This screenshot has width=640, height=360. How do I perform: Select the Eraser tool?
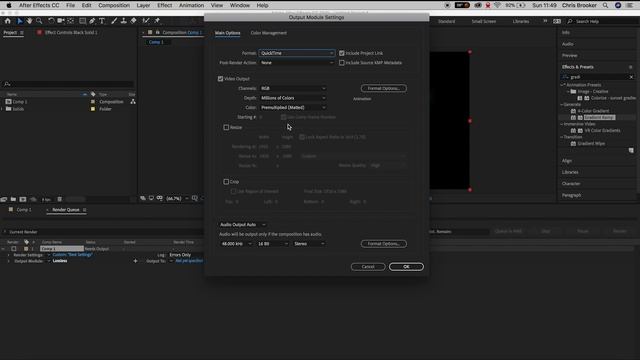click(x=133, y=21)
